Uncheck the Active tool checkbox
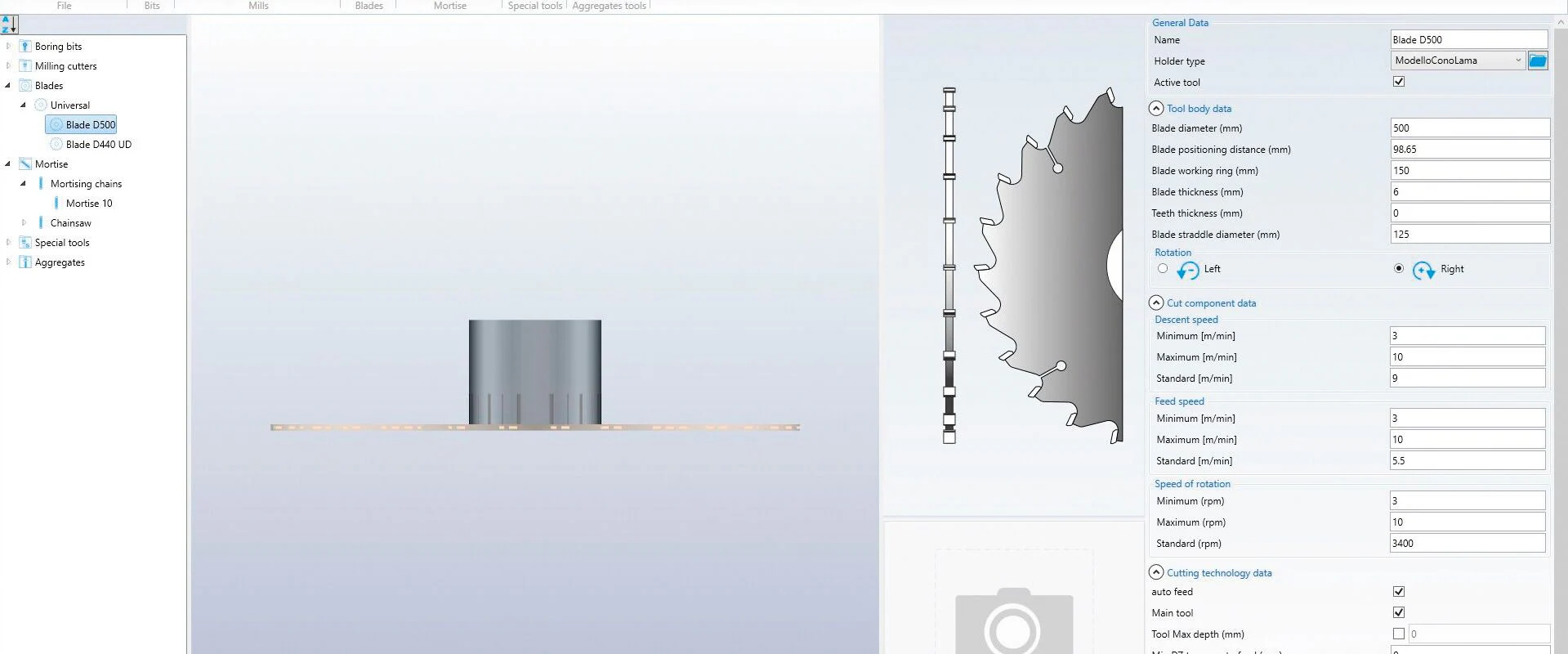The width and height of the screenshot is (1568, 654). tap(1399, 82)
